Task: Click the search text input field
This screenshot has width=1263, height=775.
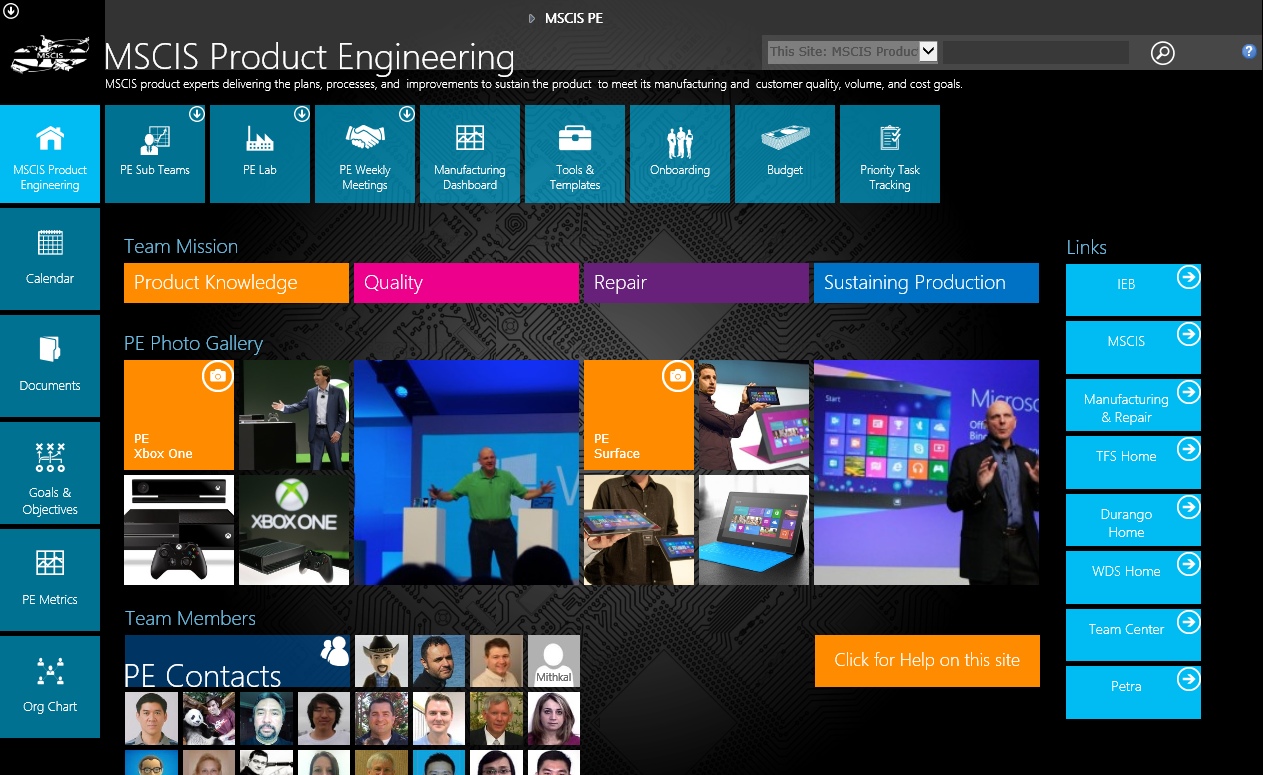Action: pos(1036,52)
